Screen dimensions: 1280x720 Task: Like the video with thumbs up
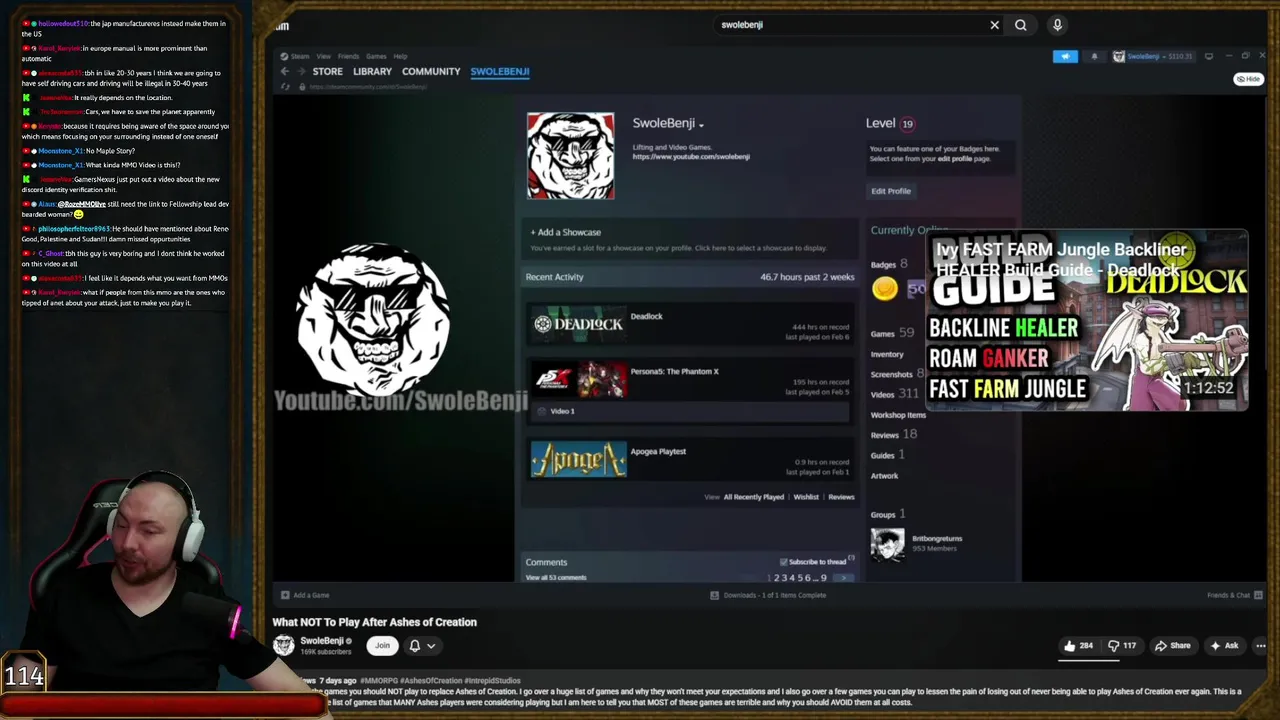(x=1079, y=646)
